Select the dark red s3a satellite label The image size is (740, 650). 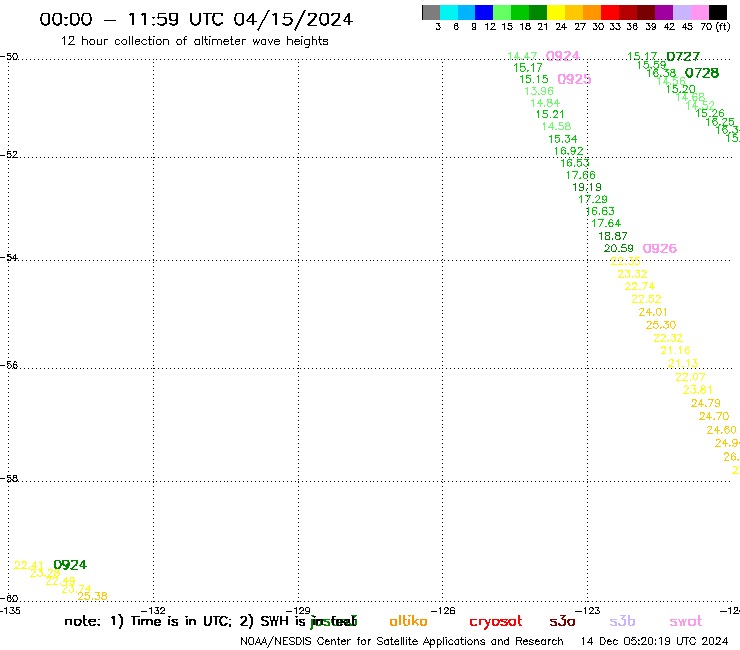(562, 621)
